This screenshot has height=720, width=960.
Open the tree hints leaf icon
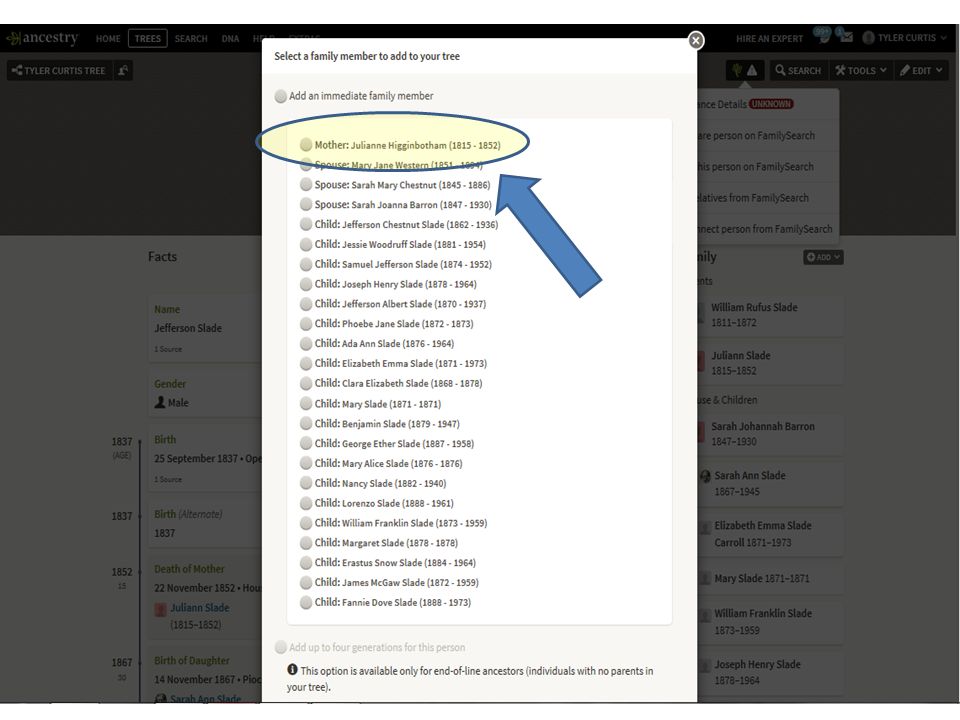pos(737,70)
